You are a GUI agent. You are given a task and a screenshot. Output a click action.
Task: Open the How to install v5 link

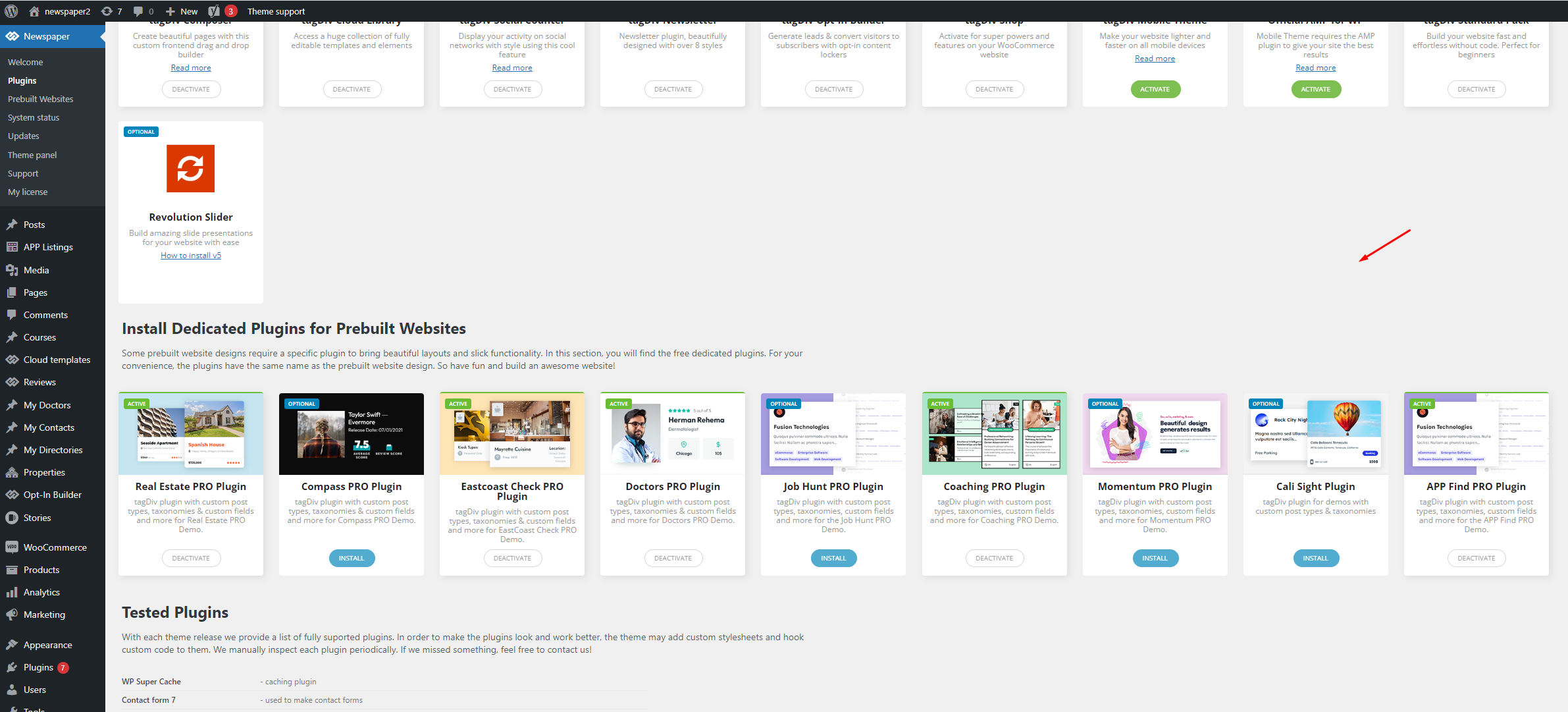click(191, 256)
